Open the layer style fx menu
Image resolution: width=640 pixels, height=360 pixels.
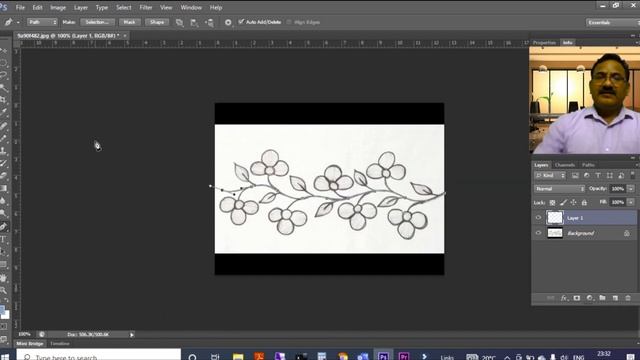tap(564, 298)
